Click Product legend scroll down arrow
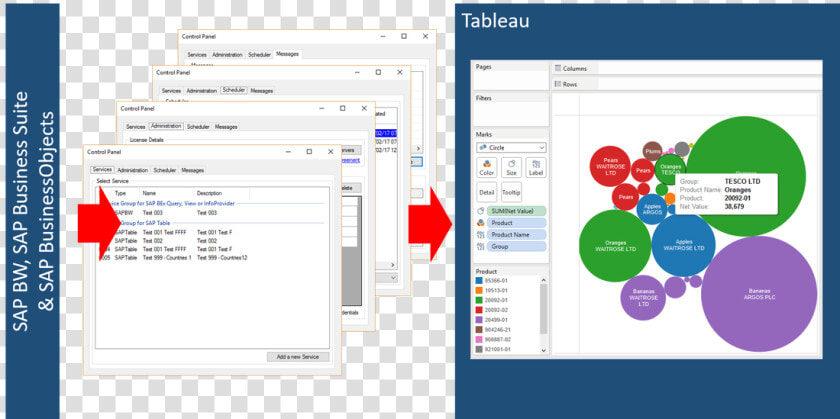This screenshot has width=840, height=419. click(x=544, y=350)
